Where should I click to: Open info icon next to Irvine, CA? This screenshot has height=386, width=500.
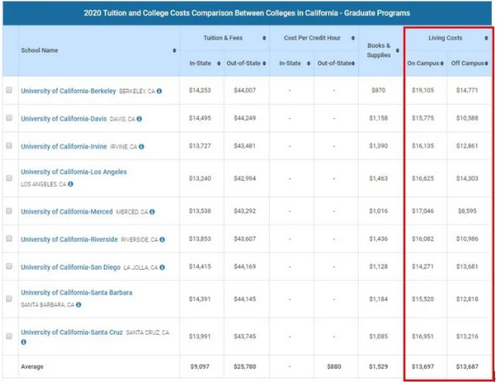coord(141,147)
